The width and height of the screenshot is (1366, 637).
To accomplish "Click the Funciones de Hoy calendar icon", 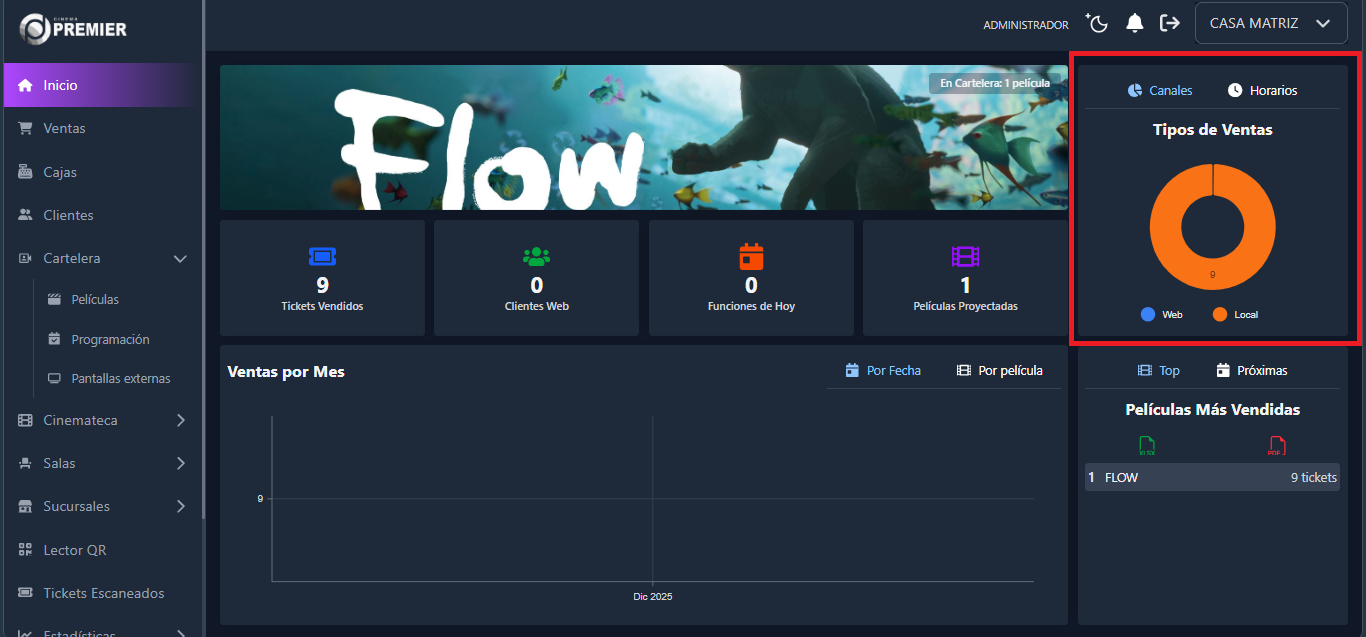I will coord(751,256).
